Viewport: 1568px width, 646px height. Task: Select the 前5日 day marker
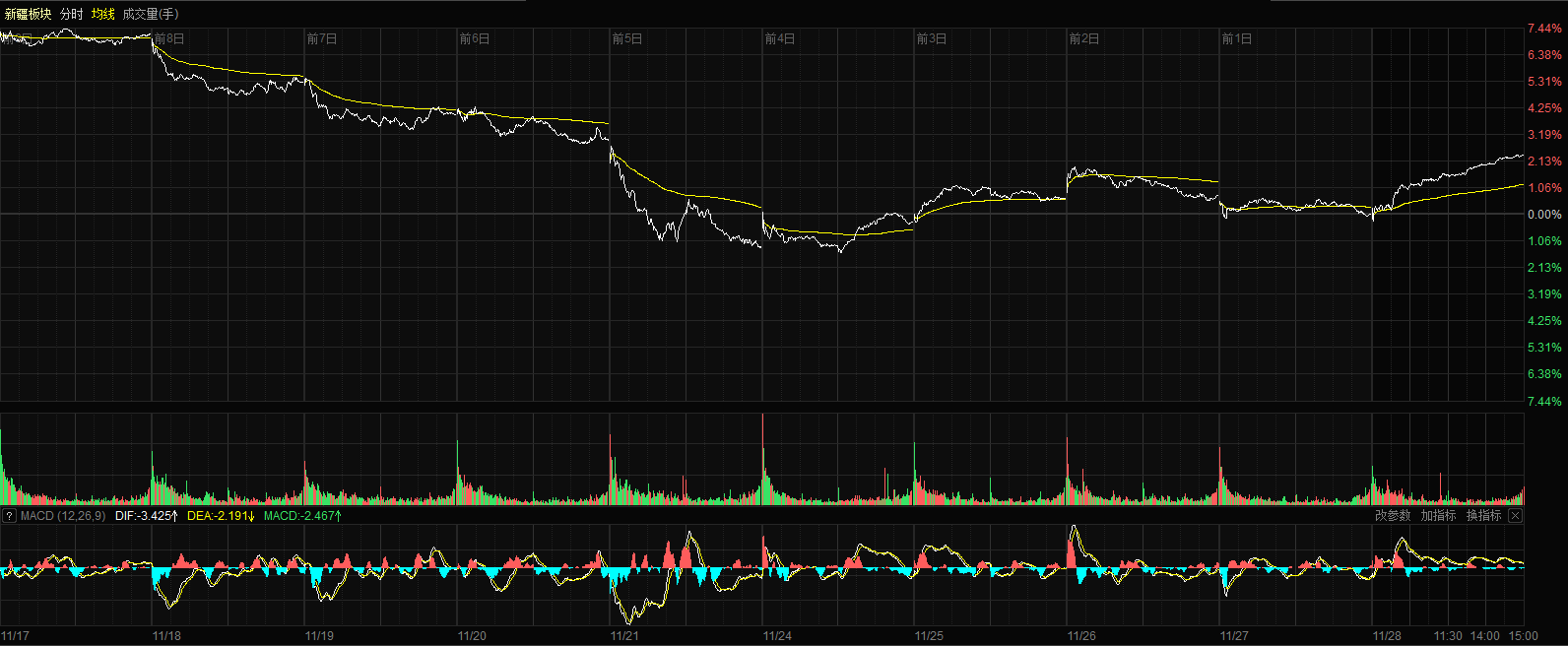pyautogui.click(x=627, y=39)
